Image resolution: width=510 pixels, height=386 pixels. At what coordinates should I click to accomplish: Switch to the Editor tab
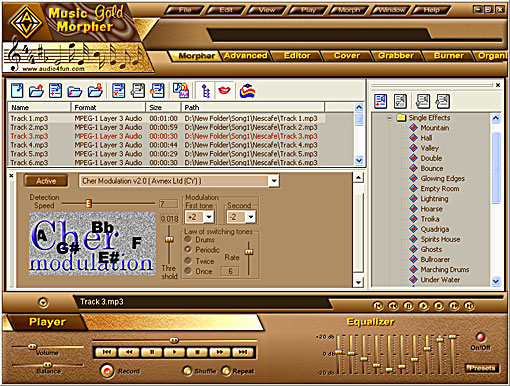tap(297, 56)
